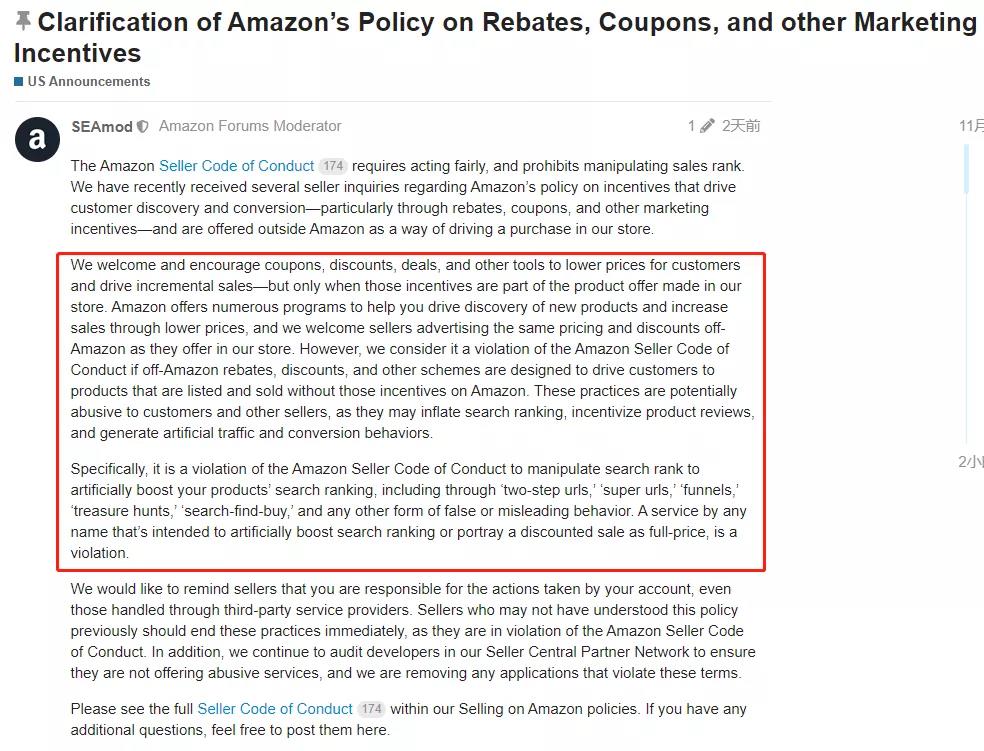Click the blue square US Announcements category badge
This screenshot has width=984, height=751.
pyautogui.click(x=18, y=82)
